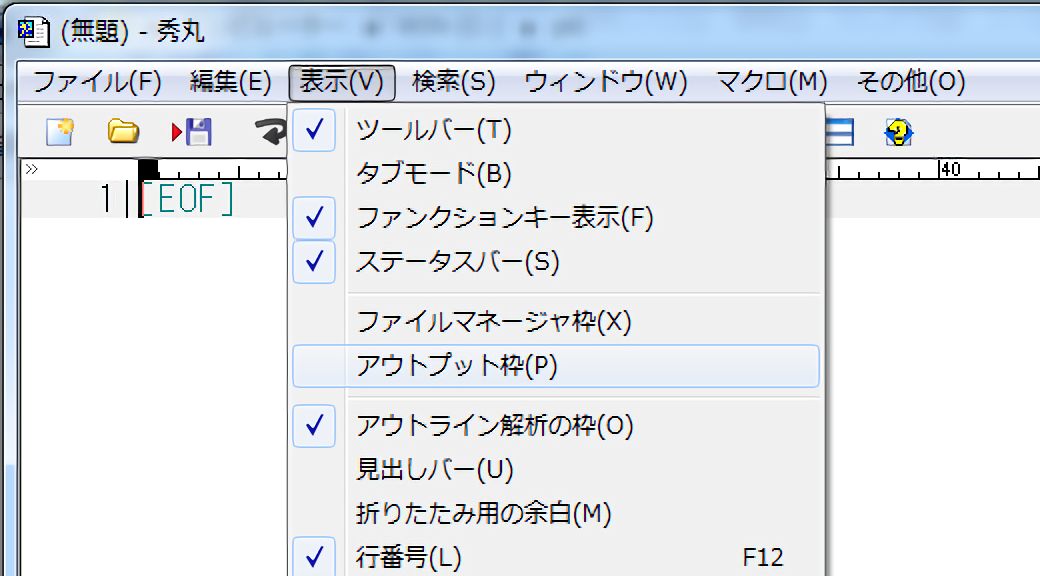
Task: Click the undo arrow toolbar icon
Action: pyautogui.click(x=268, y=131)
